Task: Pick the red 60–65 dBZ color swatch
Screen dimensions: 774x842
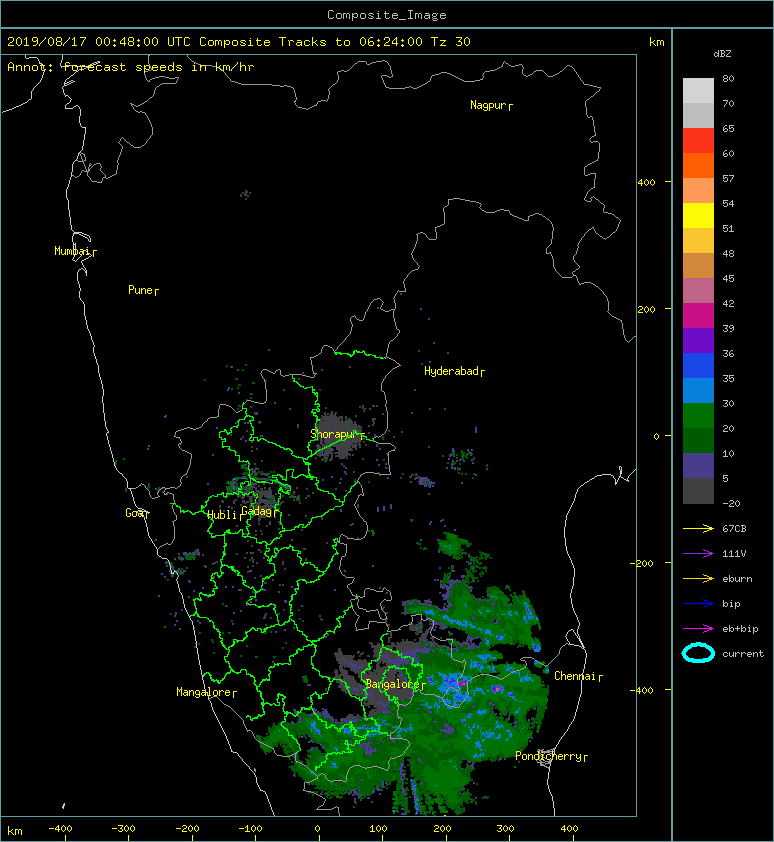Action: [x=698, y=141]
